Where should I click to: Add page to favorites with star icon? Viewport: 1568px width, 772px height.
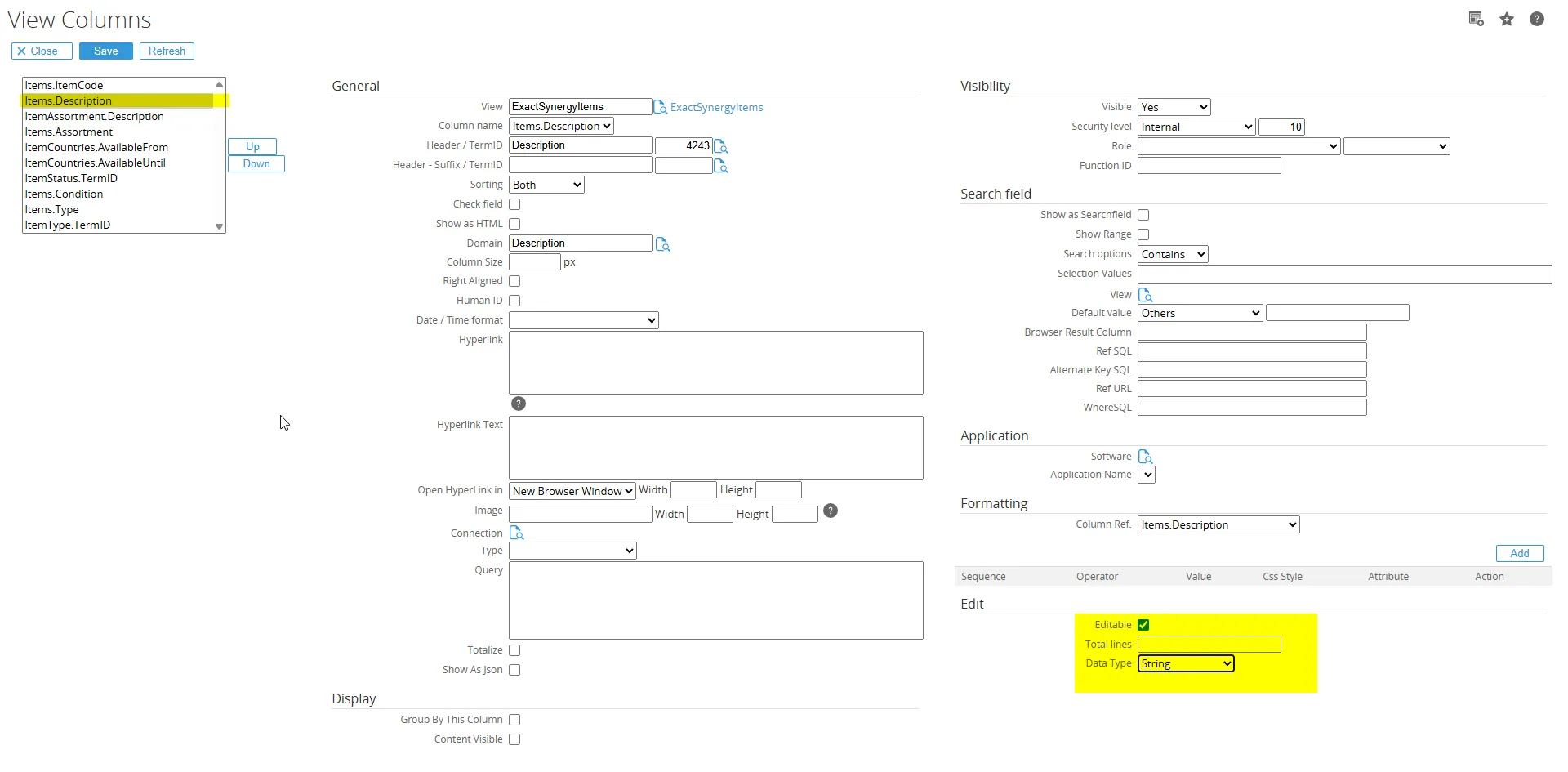tap(1507, 20)
